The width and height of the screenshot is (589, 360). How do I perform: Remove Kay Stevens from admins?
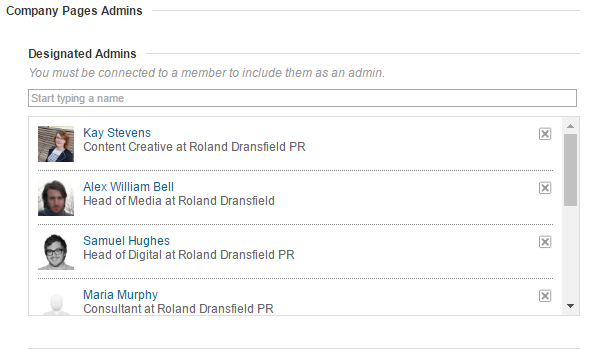click(x=545, y=134)
